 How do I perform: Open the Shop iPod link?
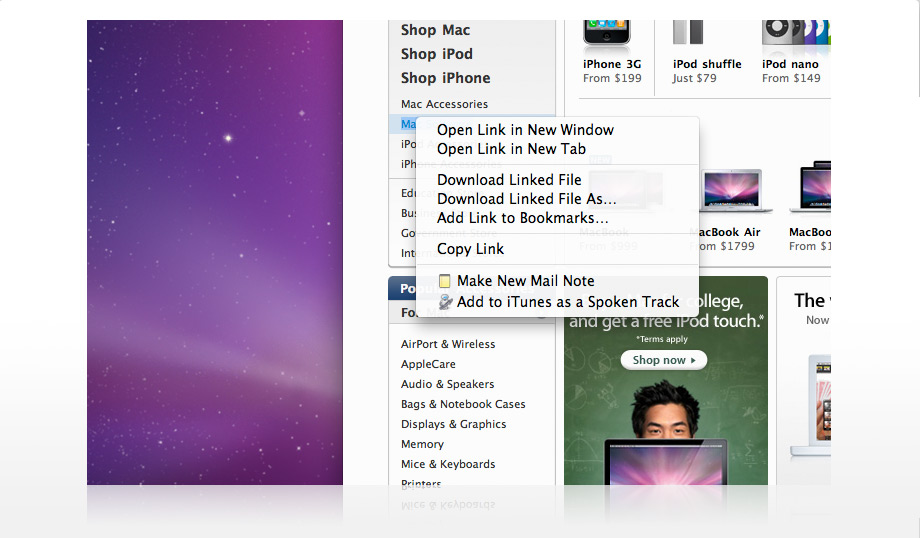pos(437,54)
